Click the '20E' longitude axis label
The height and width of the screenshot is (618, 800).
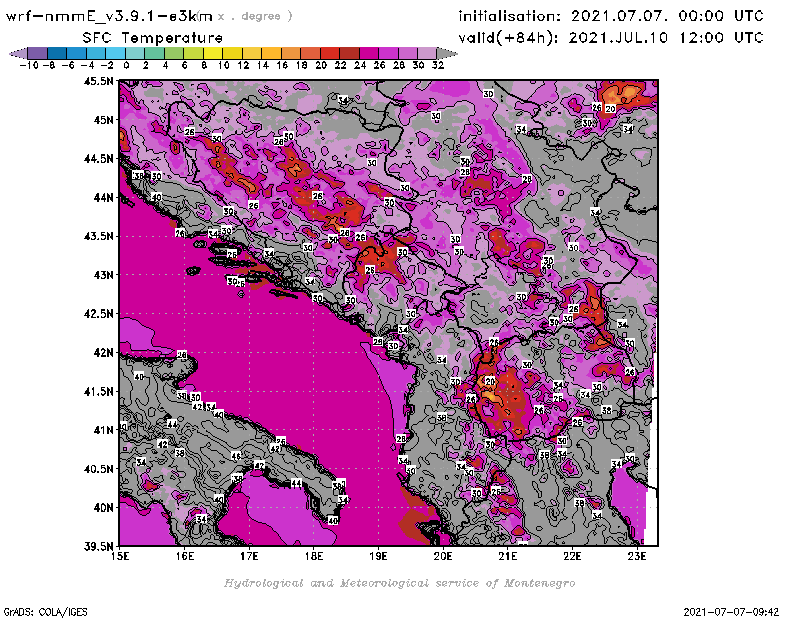coord(443,556)
